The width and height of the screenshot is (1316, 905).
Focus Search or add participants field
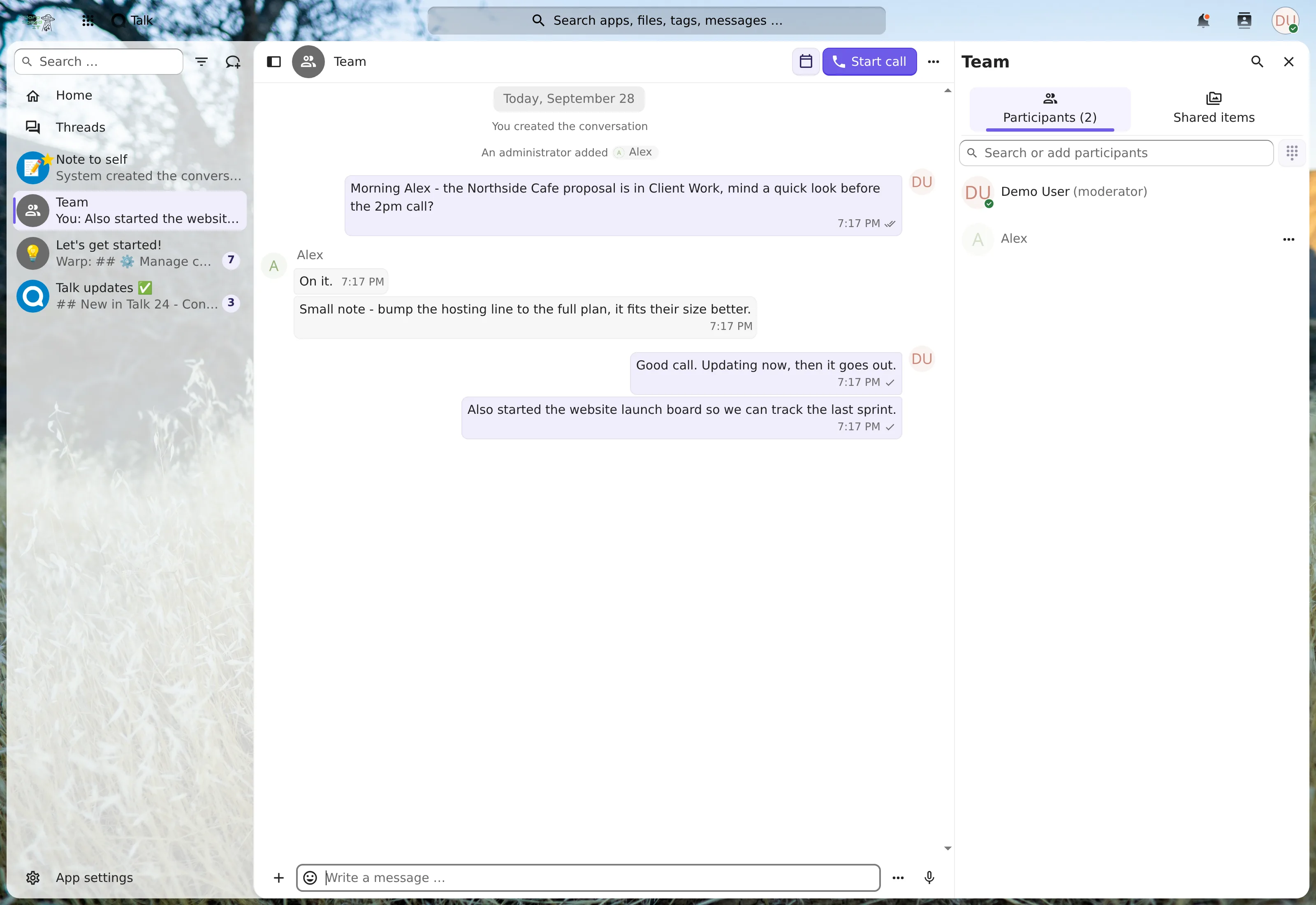(x=1116, y=153)
